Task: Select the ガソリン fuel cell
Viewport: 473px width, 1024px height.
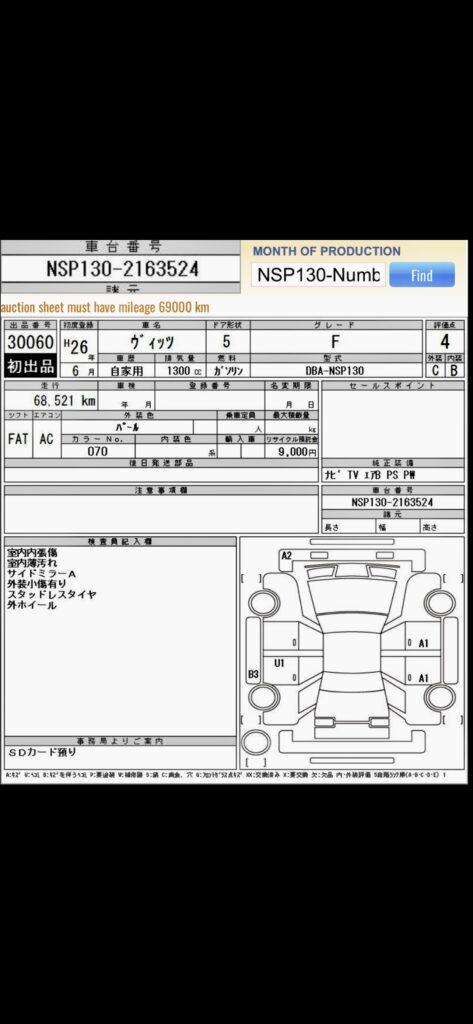Action: [x=227, y=370]
